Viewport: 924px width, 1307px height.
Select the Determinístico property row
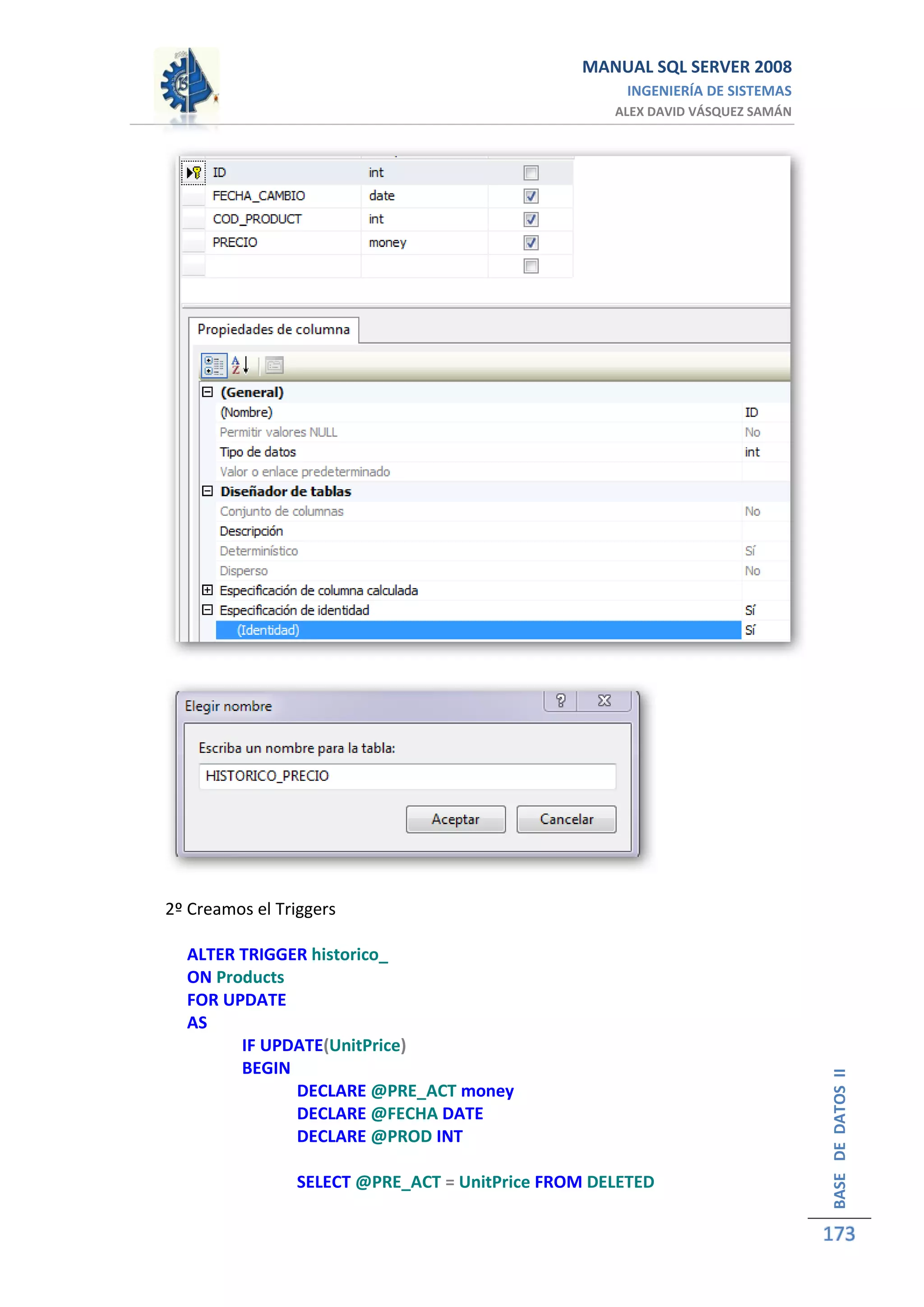[503, 551]
